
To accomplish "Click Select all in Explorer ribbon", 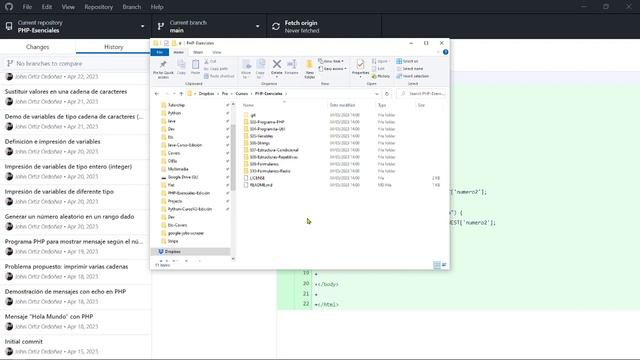I will click(x=407, y=61).
